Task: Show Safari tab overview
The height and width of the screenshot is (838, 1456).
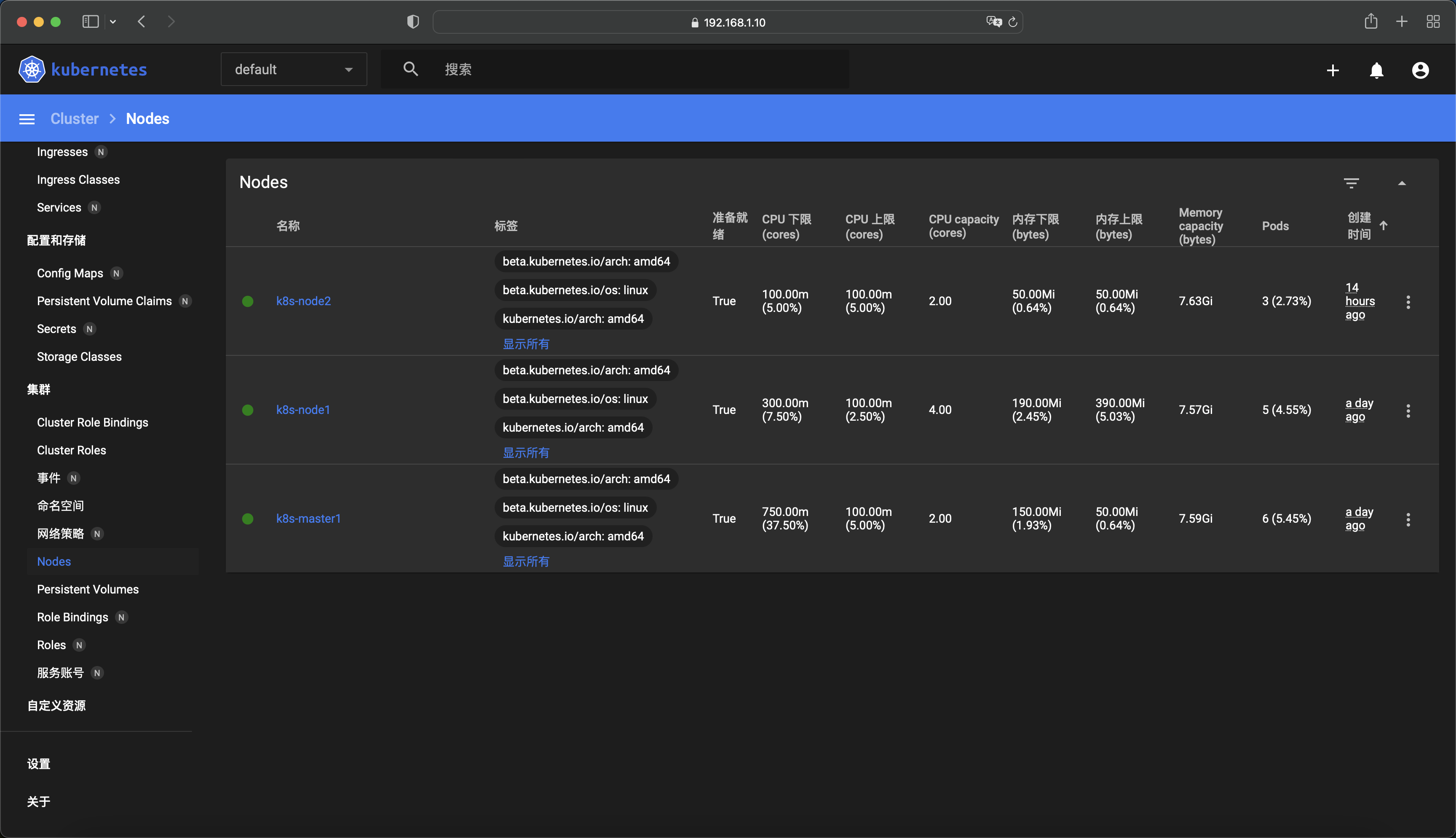Action: coord(1433,22)
